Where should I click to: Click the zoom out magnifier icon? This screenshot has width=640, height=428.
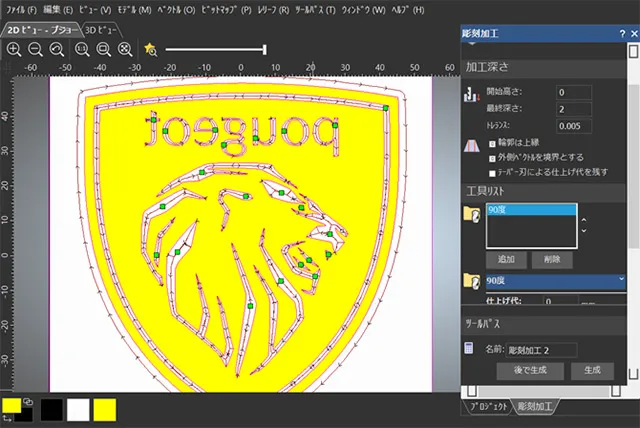35,48
